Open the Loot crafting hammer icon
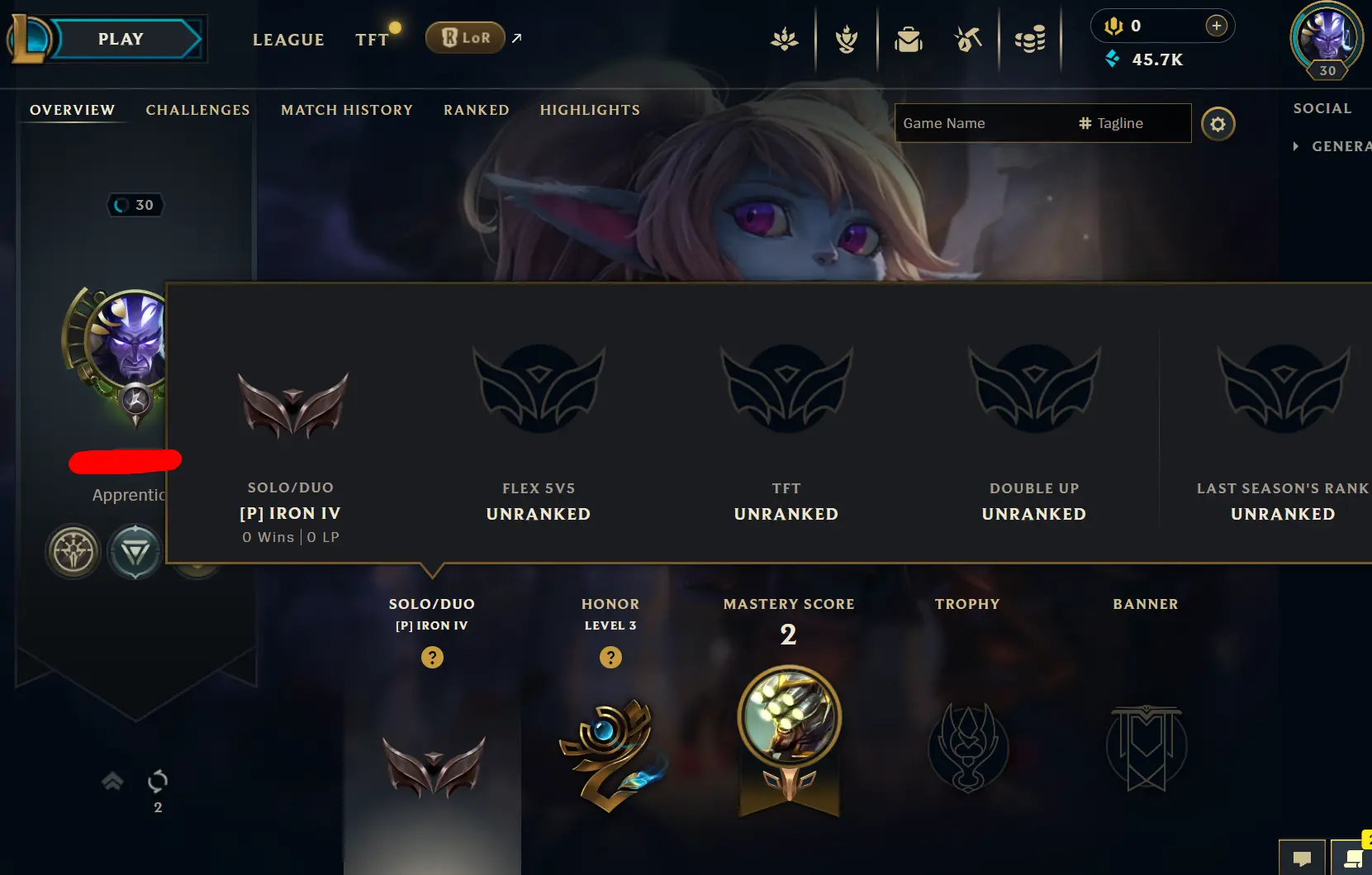 pyautogui.click(x=968, y=39)
